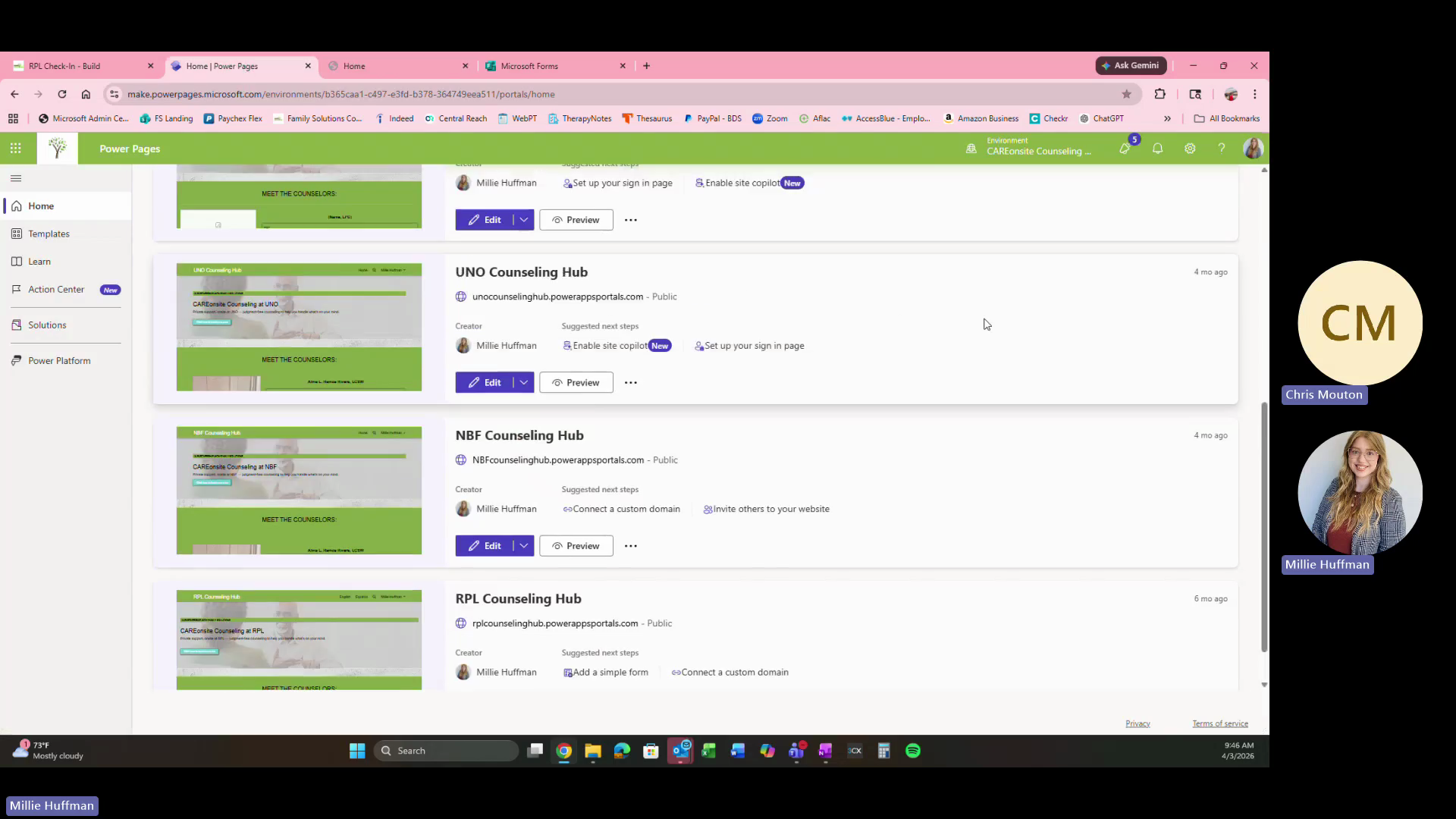
Task: Edit the UNO Counseling Hub site
Action: 485,383
